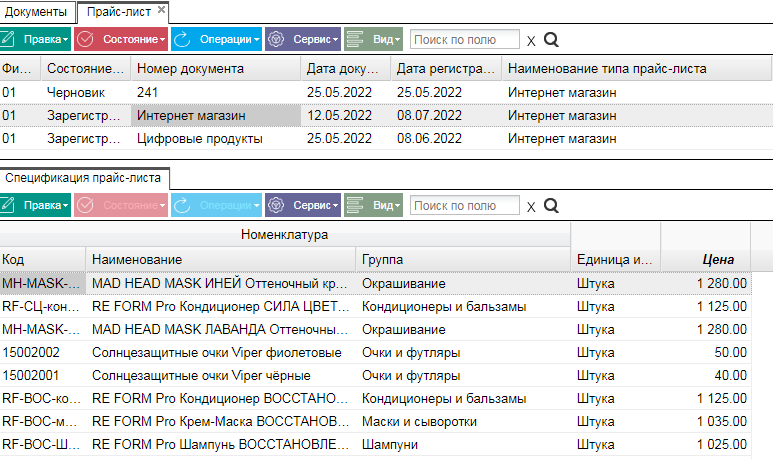Screen dimensions: 773x459
Task: Expand upper Сервис dropdown arrow
Action: 335,39
